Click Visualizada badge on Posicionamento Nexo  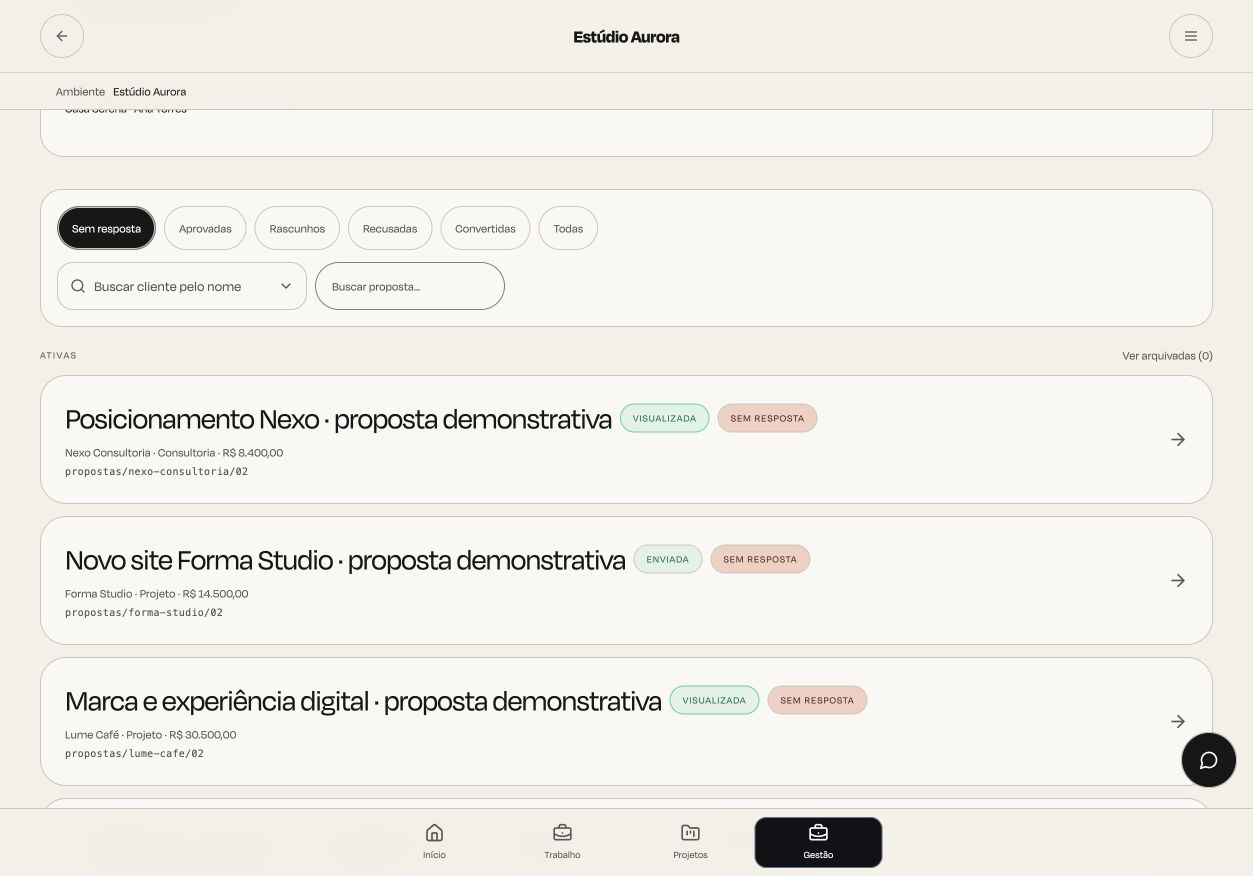(x=664, y=418)
